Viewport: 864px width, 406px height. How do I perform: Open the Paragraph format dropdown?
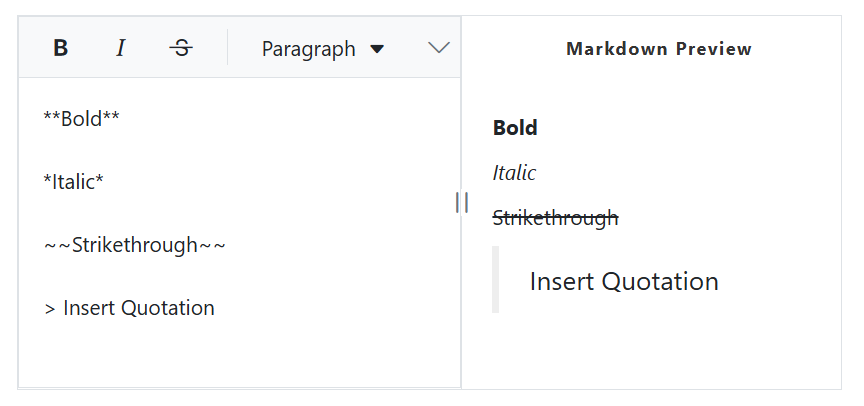click(309, 48)
